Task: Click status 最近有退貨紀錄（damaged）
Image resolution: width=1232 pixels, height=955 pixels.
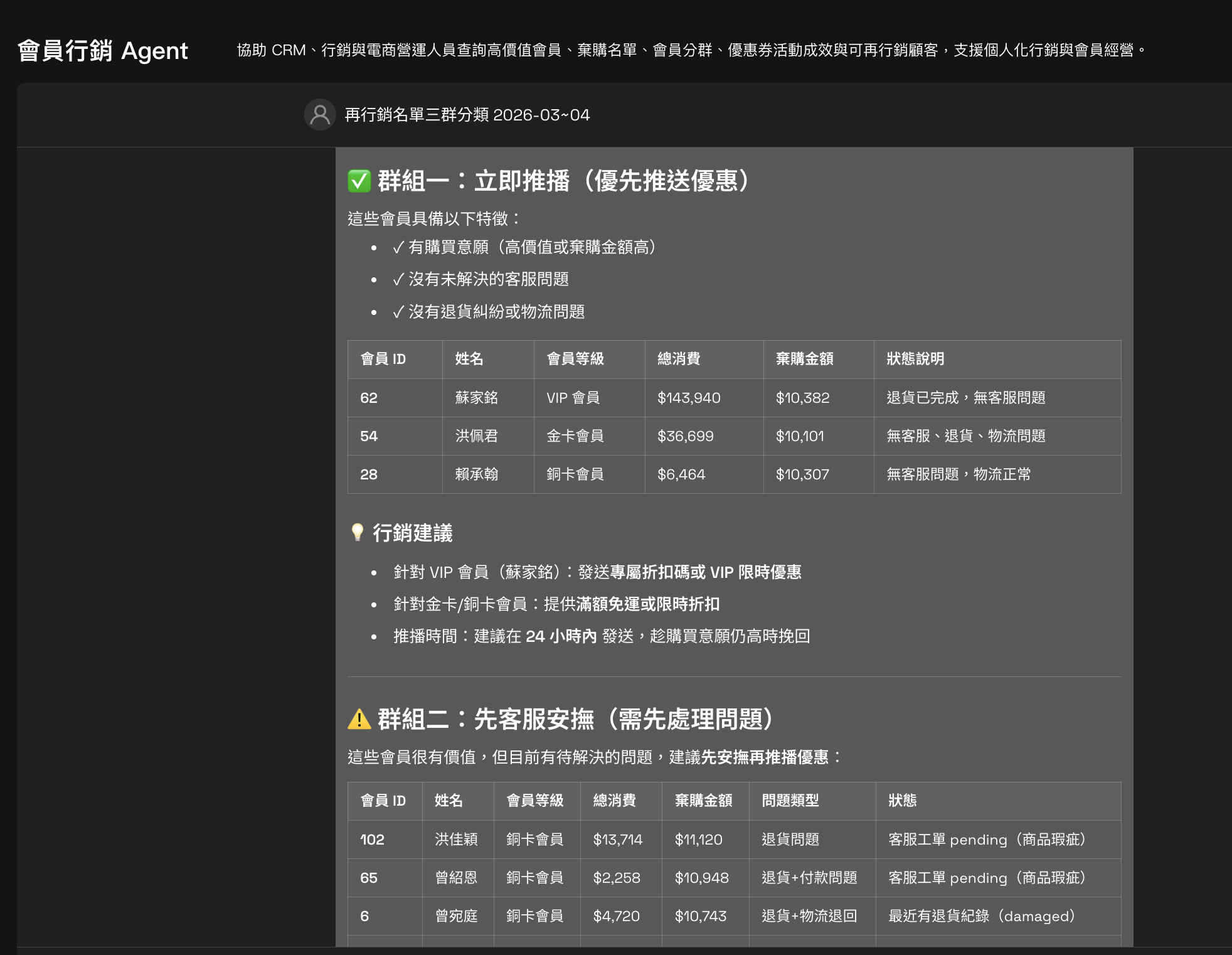Action: [984, 916]
